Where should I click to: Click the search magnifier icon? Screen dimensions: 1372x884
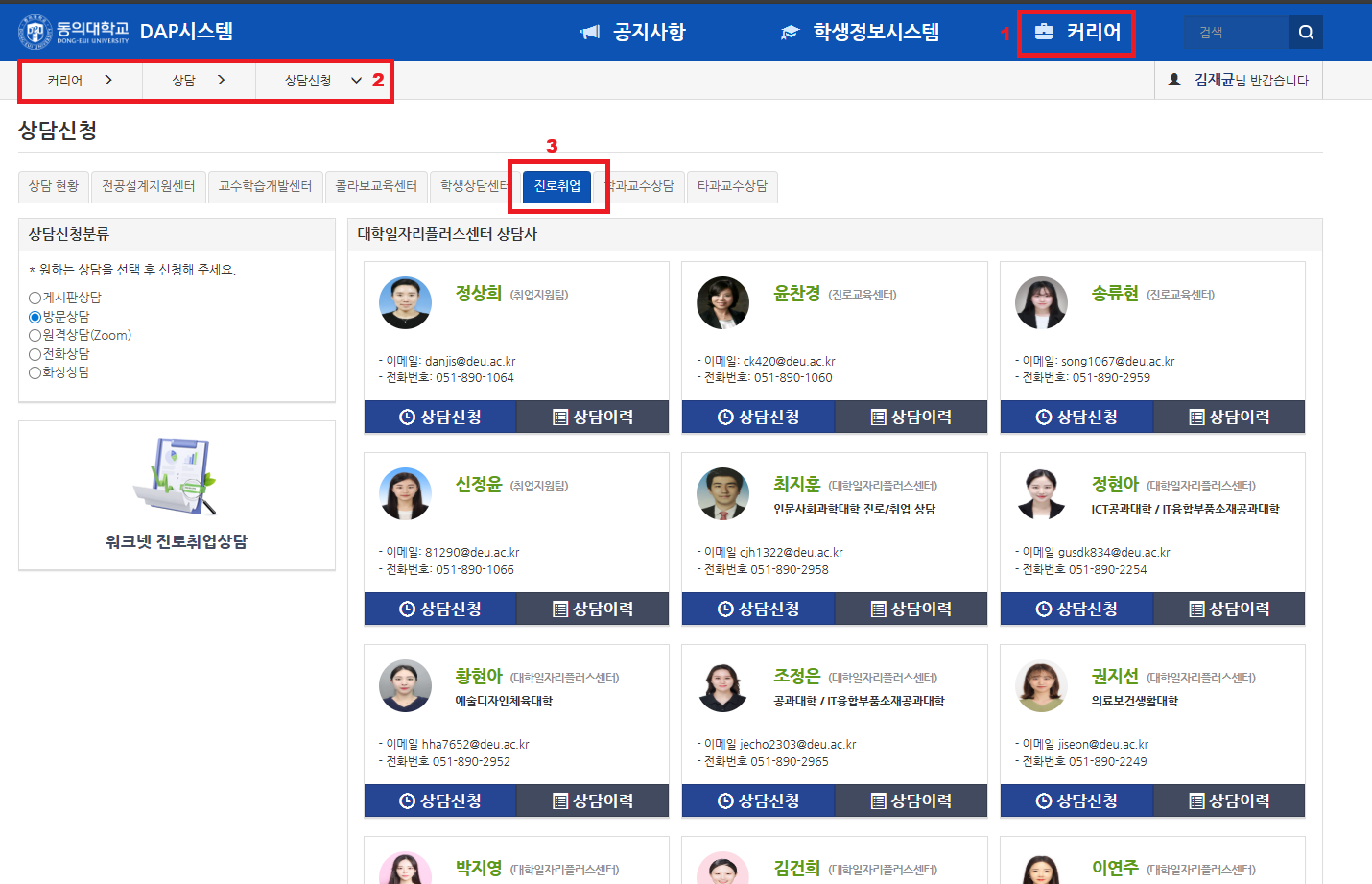coord(1305,33)
